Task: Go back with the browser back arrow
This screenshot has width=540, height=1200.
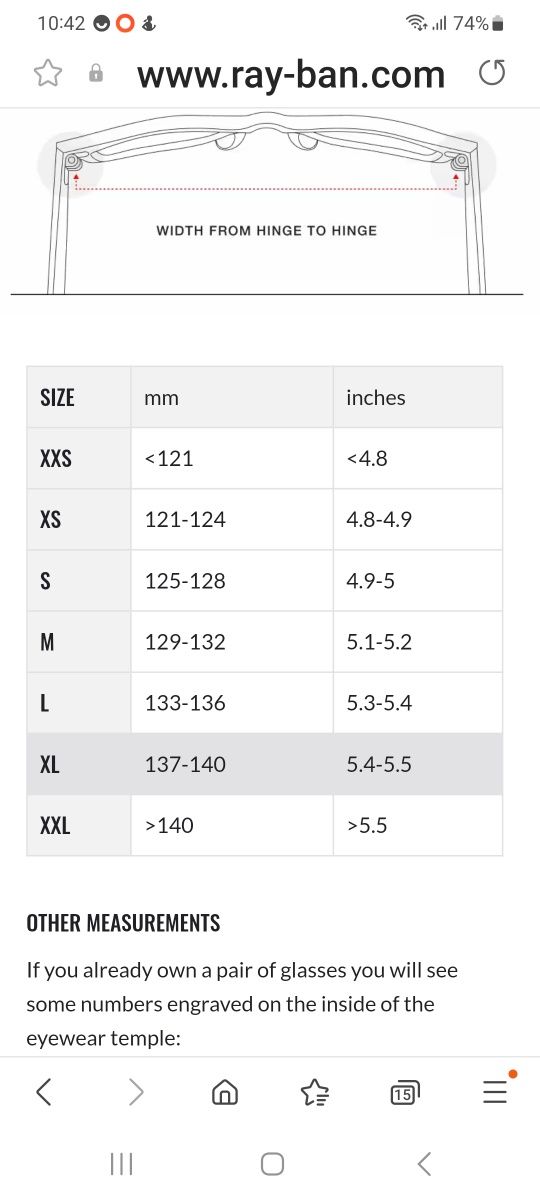Action: 43,1092
